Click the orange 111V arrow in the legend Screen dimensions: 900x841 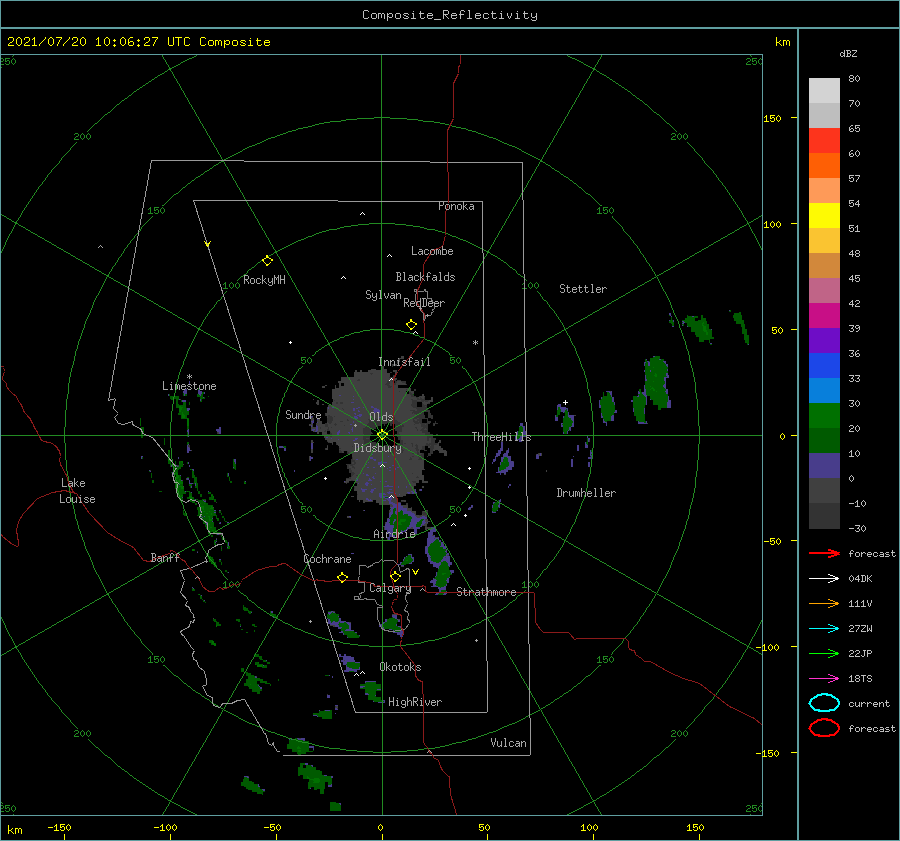[x=824, y=603]
